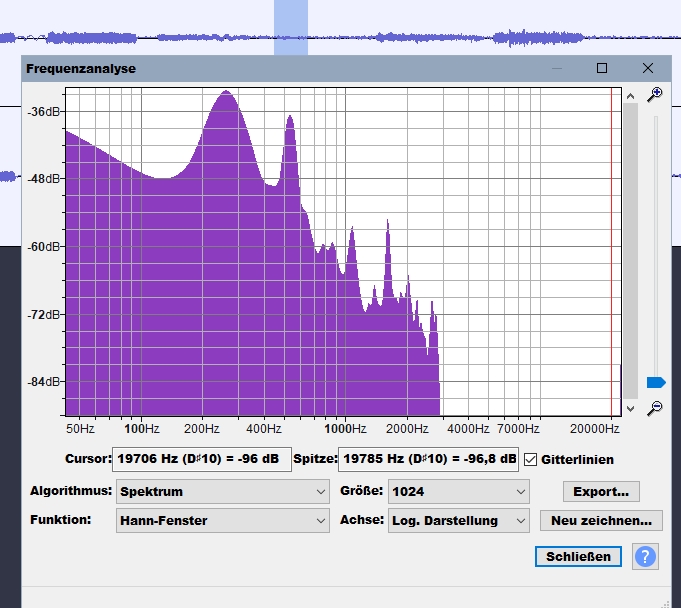
Task: Close Frequenzanalyse with the X button
Action: [x=648, y=68]
